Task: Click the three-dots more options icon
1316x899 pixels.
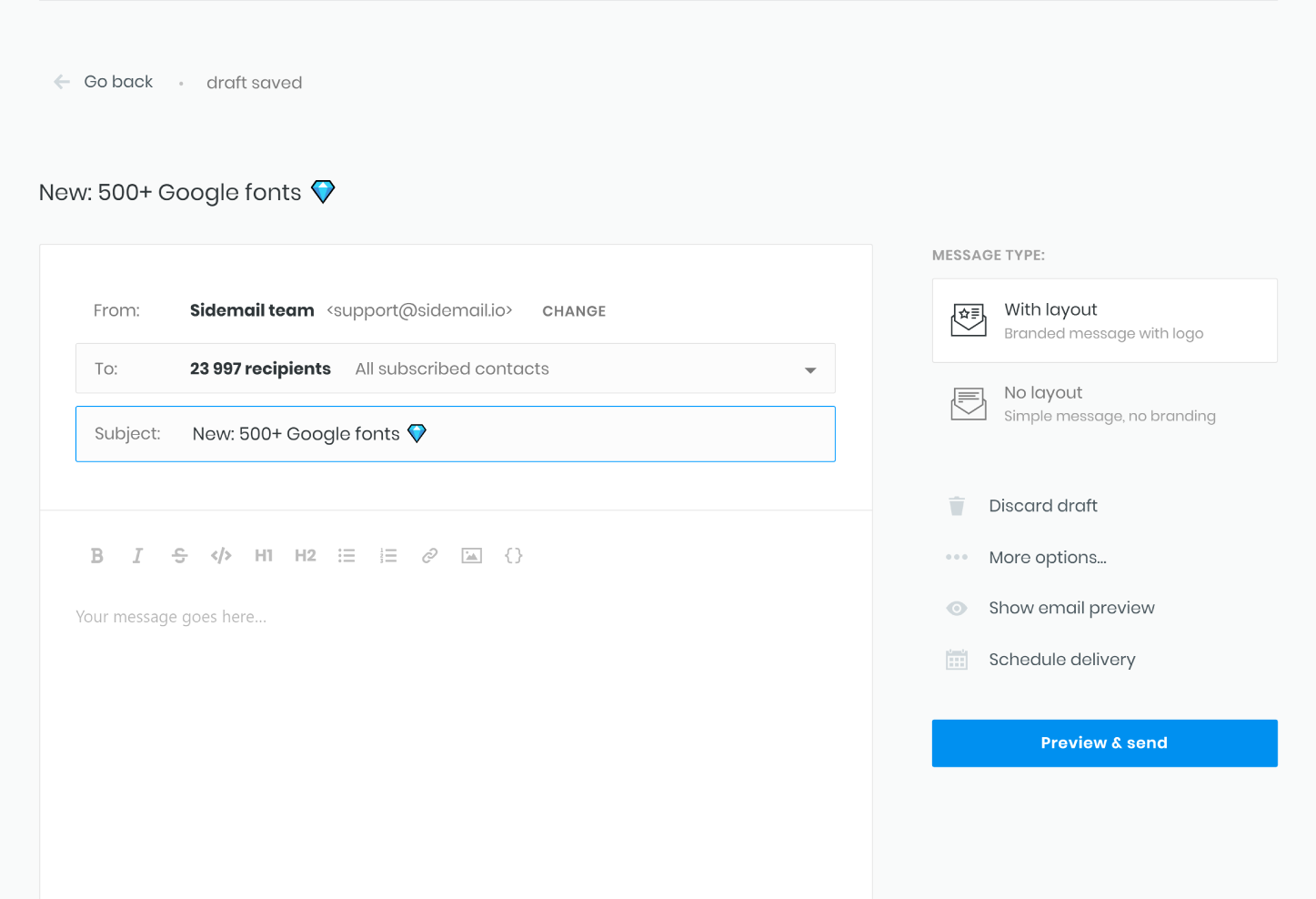Action: [x=957, y=557]
